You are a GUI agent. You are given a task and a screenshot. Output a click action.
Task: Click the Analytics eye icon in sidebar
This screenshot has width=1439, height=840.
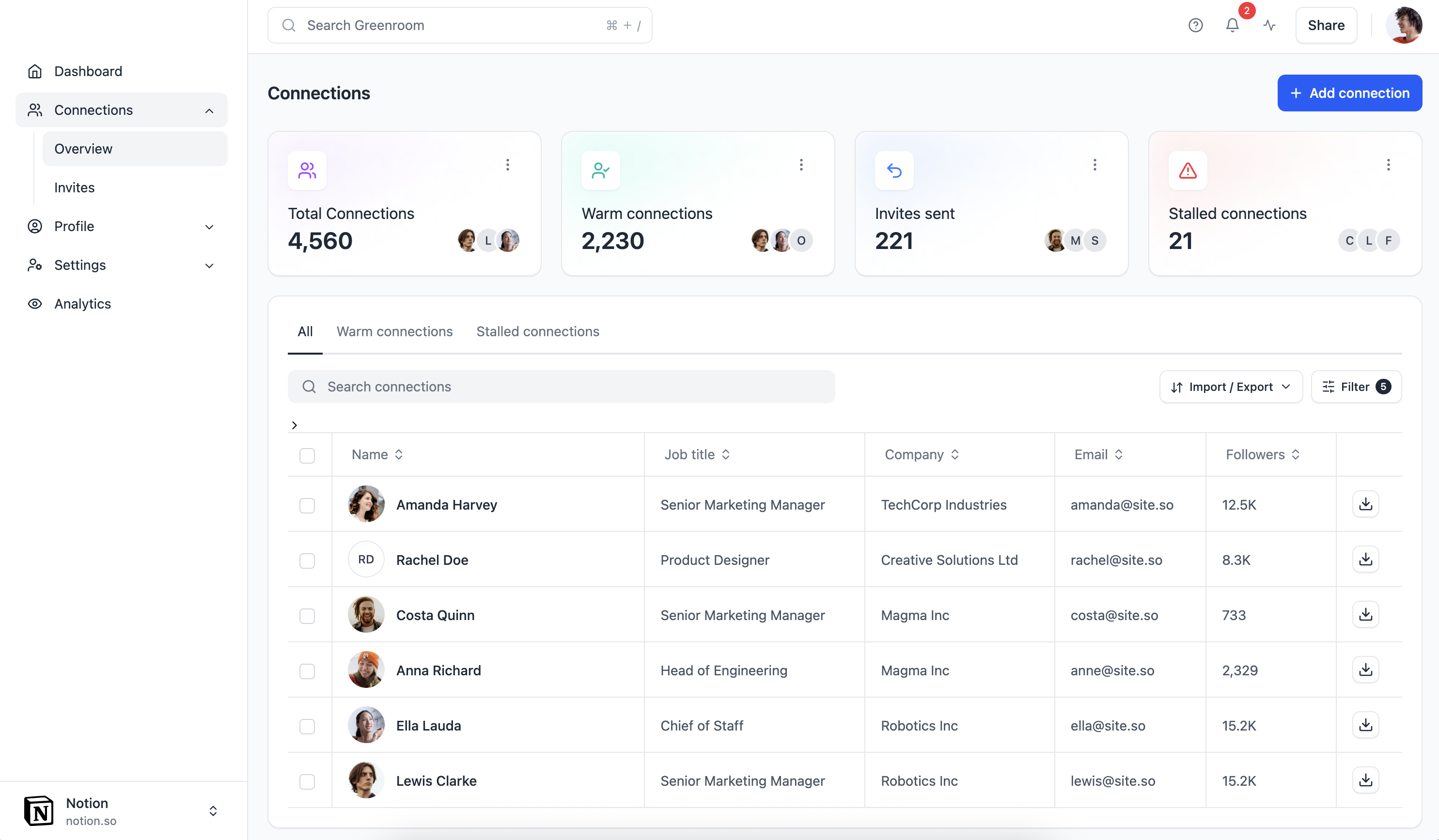tap(35, 304)
